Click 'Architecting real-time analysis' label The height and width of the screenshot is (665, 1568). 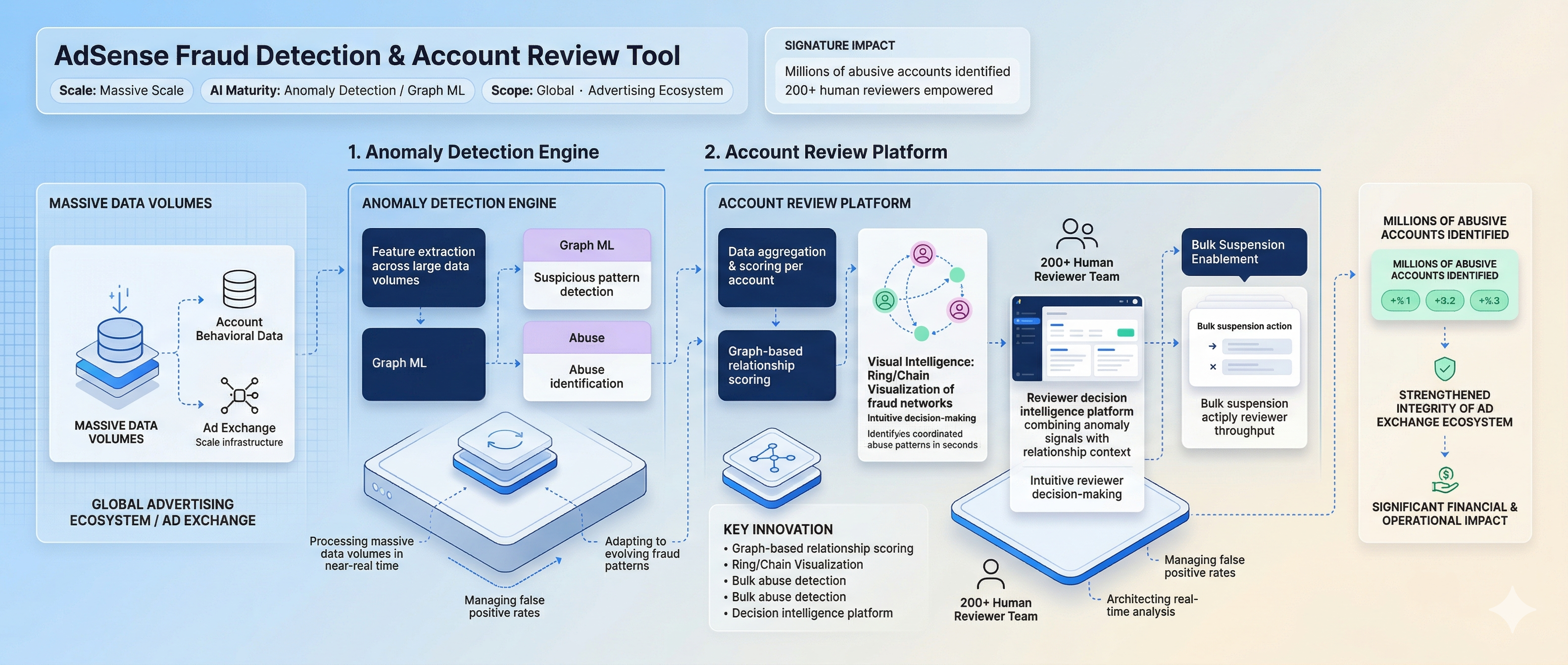point(1152,605)
